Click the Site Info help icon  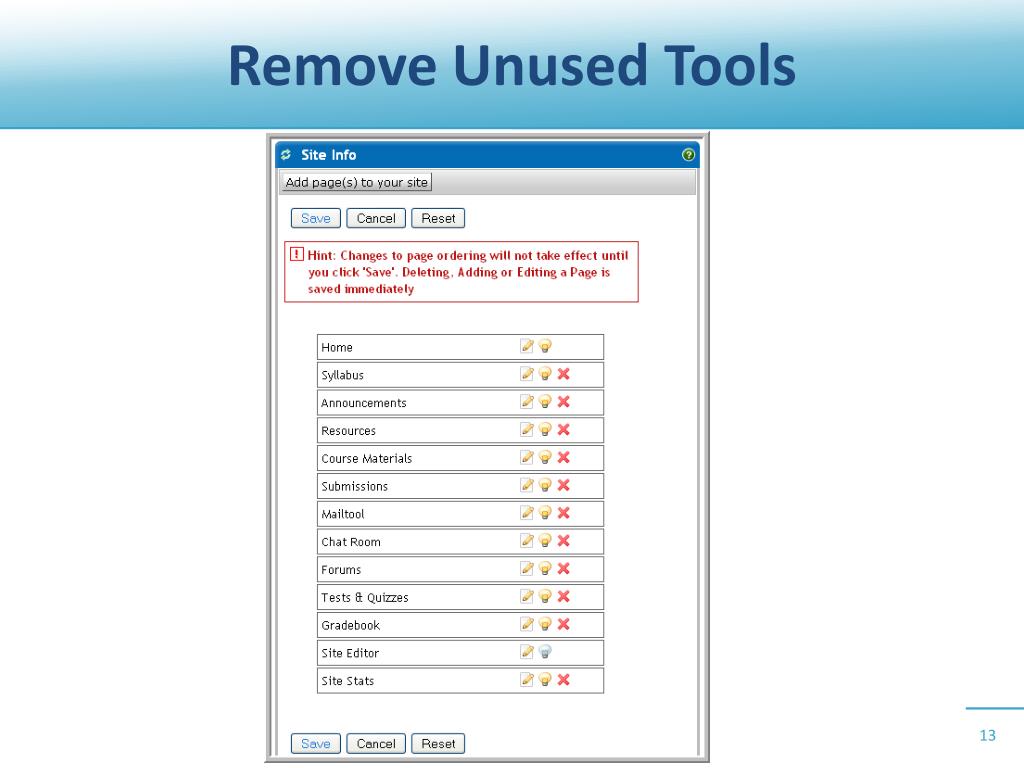(x=688, y=155)
